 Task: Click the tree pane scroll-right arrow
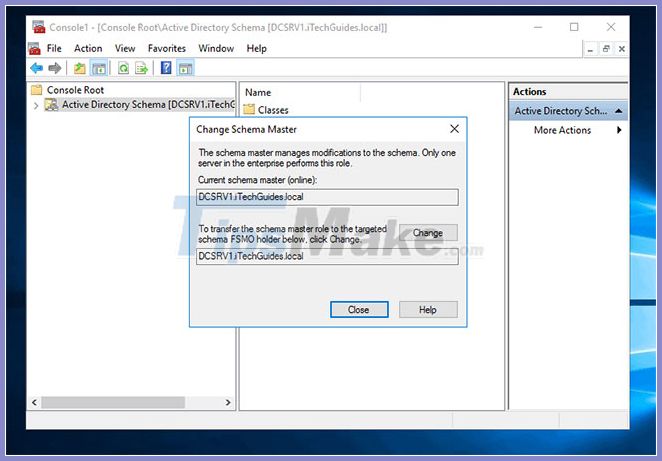pyautogui.click(x=228, y=403)
